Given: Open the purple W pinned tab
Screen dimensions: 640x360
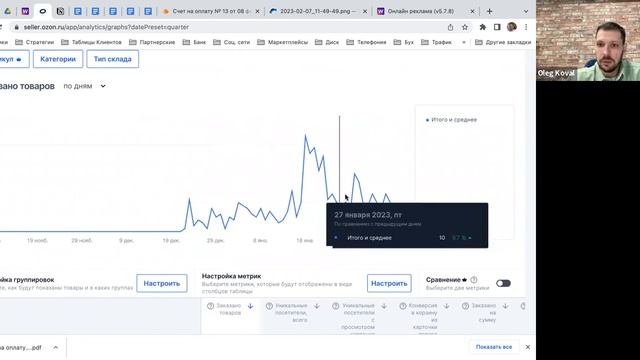Looking at the screenshot, I should [25, 11].
